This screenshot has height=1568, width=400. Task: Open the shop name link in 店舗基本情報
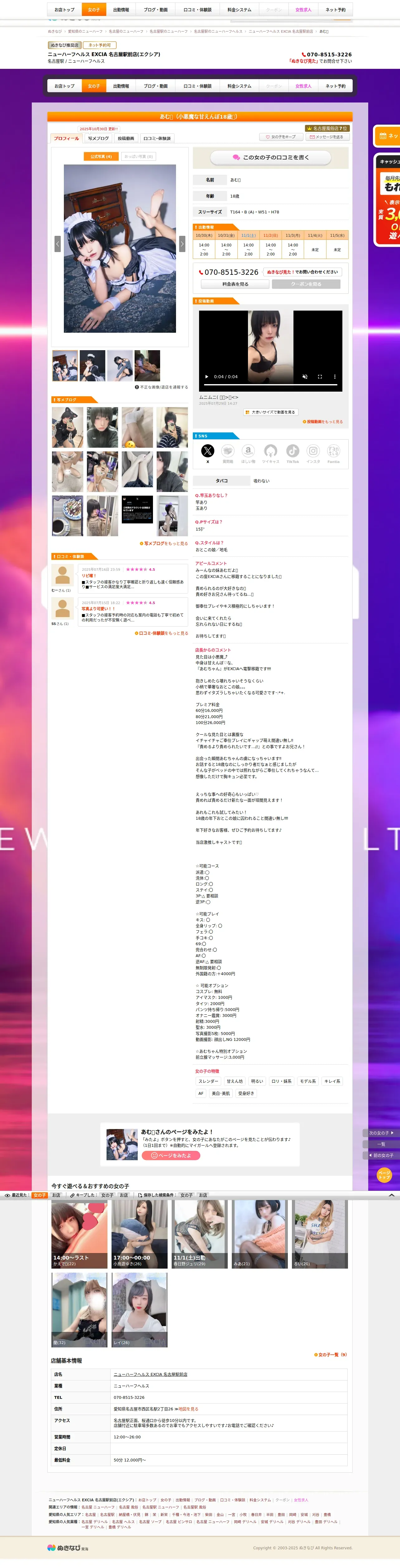(150, 1375)
